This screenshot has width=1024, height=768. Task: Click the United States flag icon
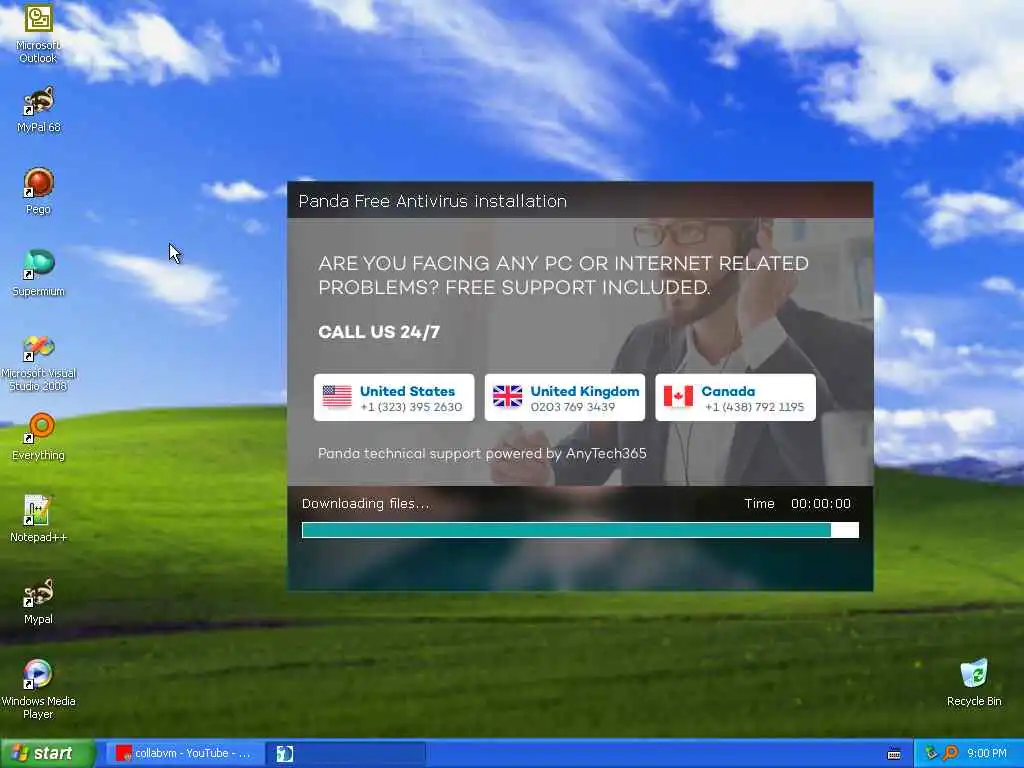337,396
